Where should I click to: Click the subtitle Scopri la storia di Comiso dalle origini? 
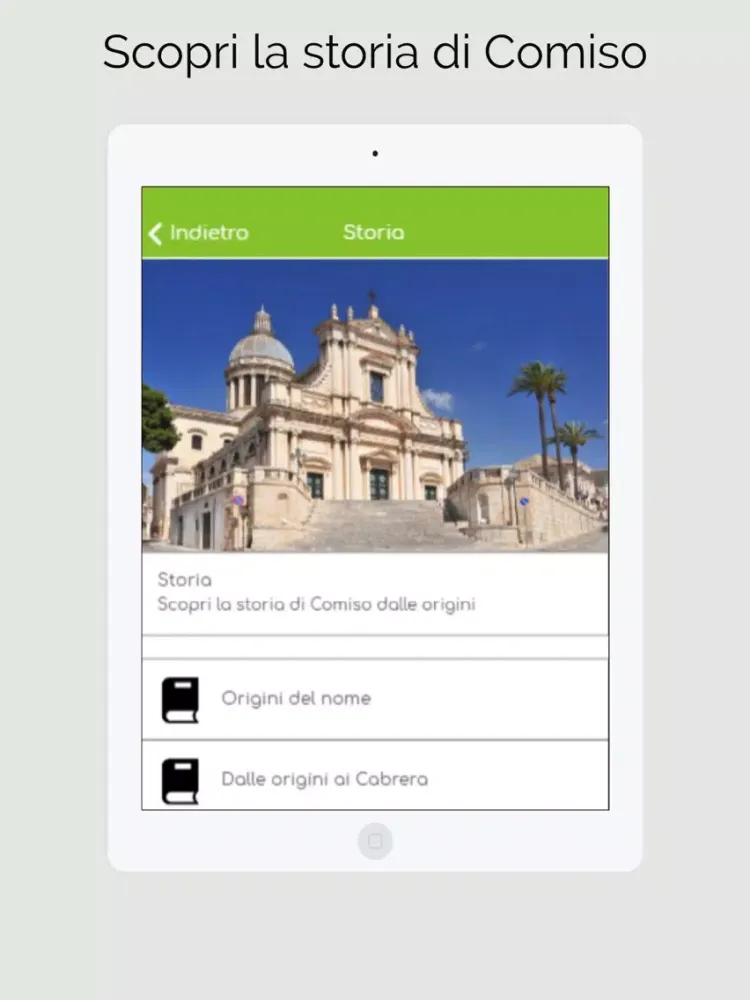pos(316,605)
